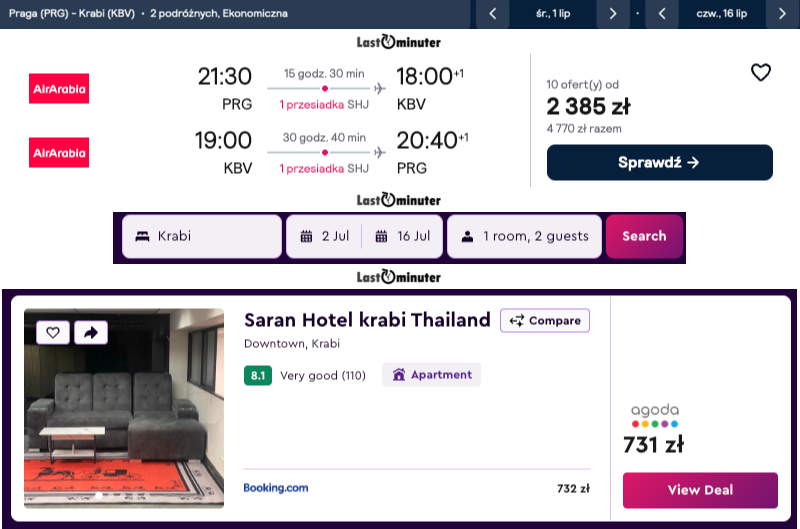The image size is (800, 529).
Task: Click the hotel Search button
Action: 644,236
